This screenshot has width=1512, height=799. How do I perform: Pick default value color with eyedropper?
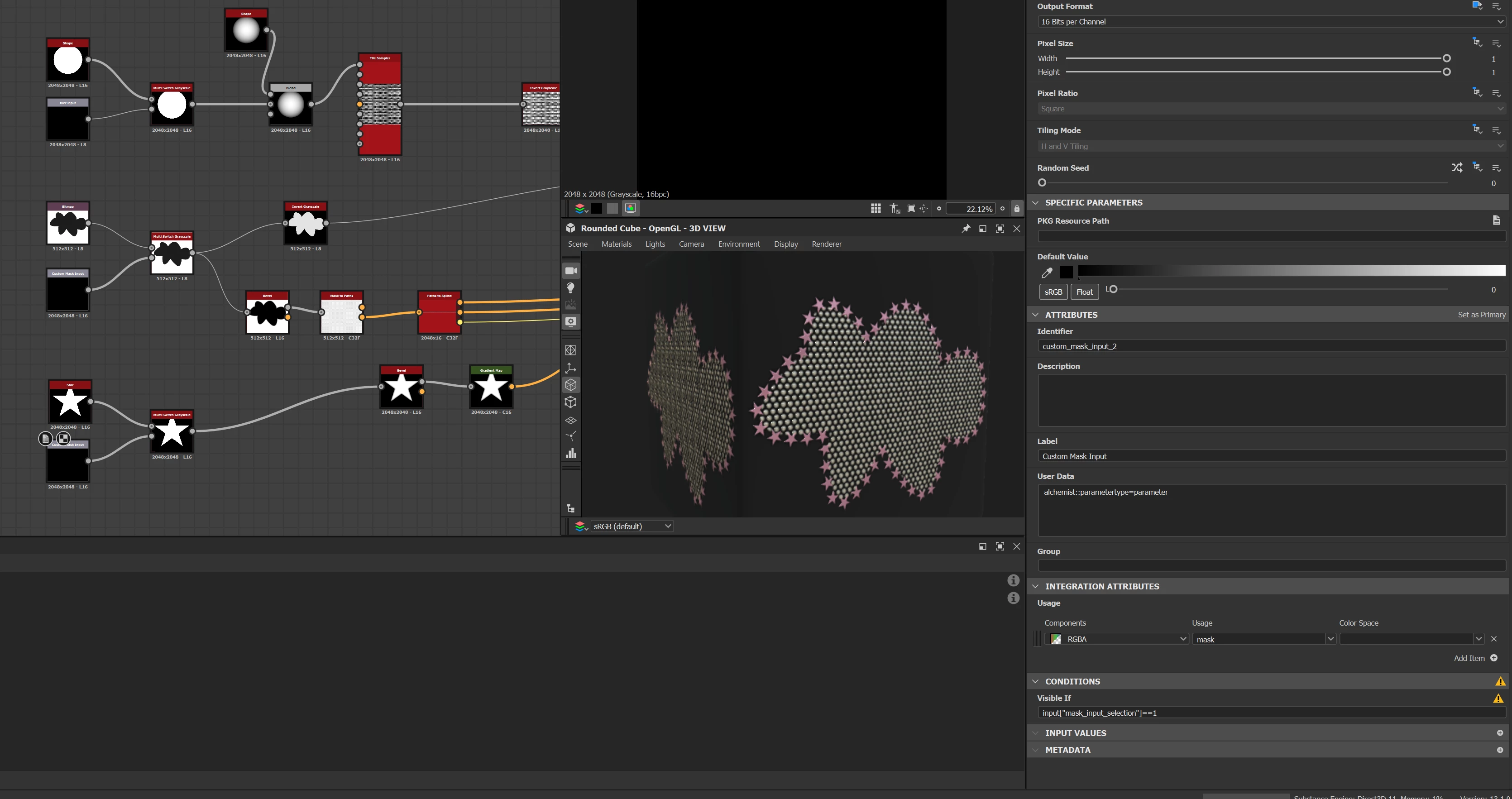[1047, 273]
